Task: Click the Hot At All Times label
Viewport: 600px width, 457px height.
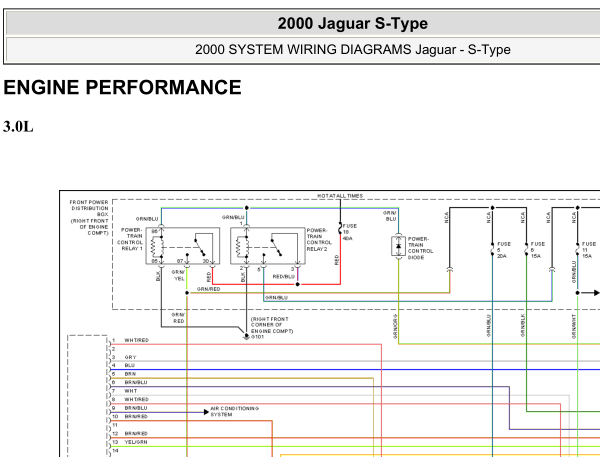Action: pyautogui.click(x=340, y=196)
